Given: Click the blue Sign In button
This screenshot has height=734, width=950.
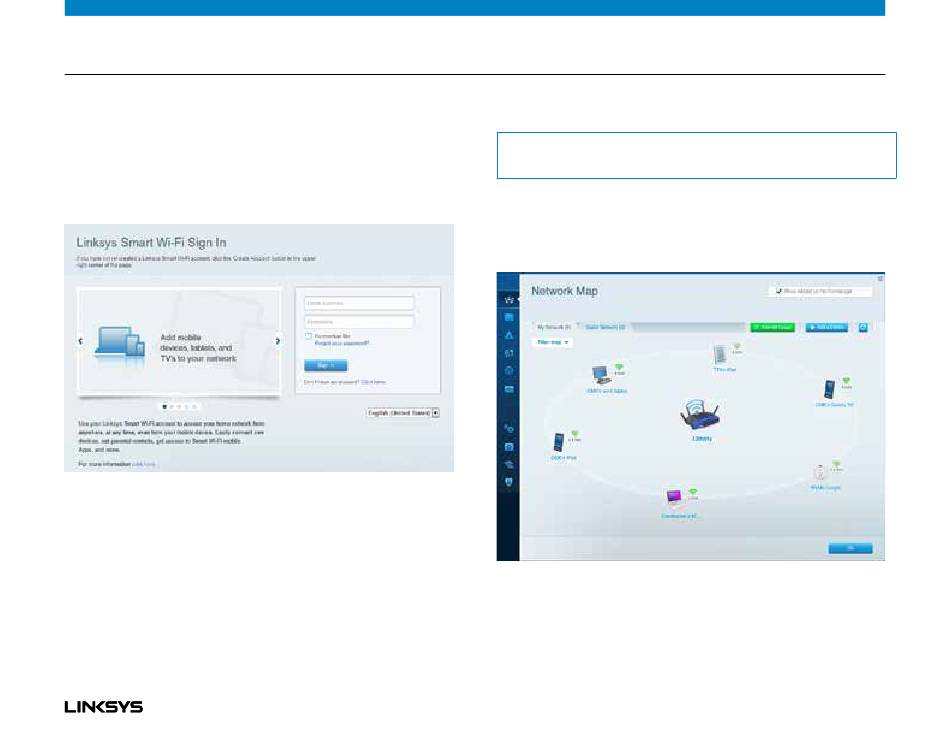Looking at the screenshot, I should [x=325, y=365].
